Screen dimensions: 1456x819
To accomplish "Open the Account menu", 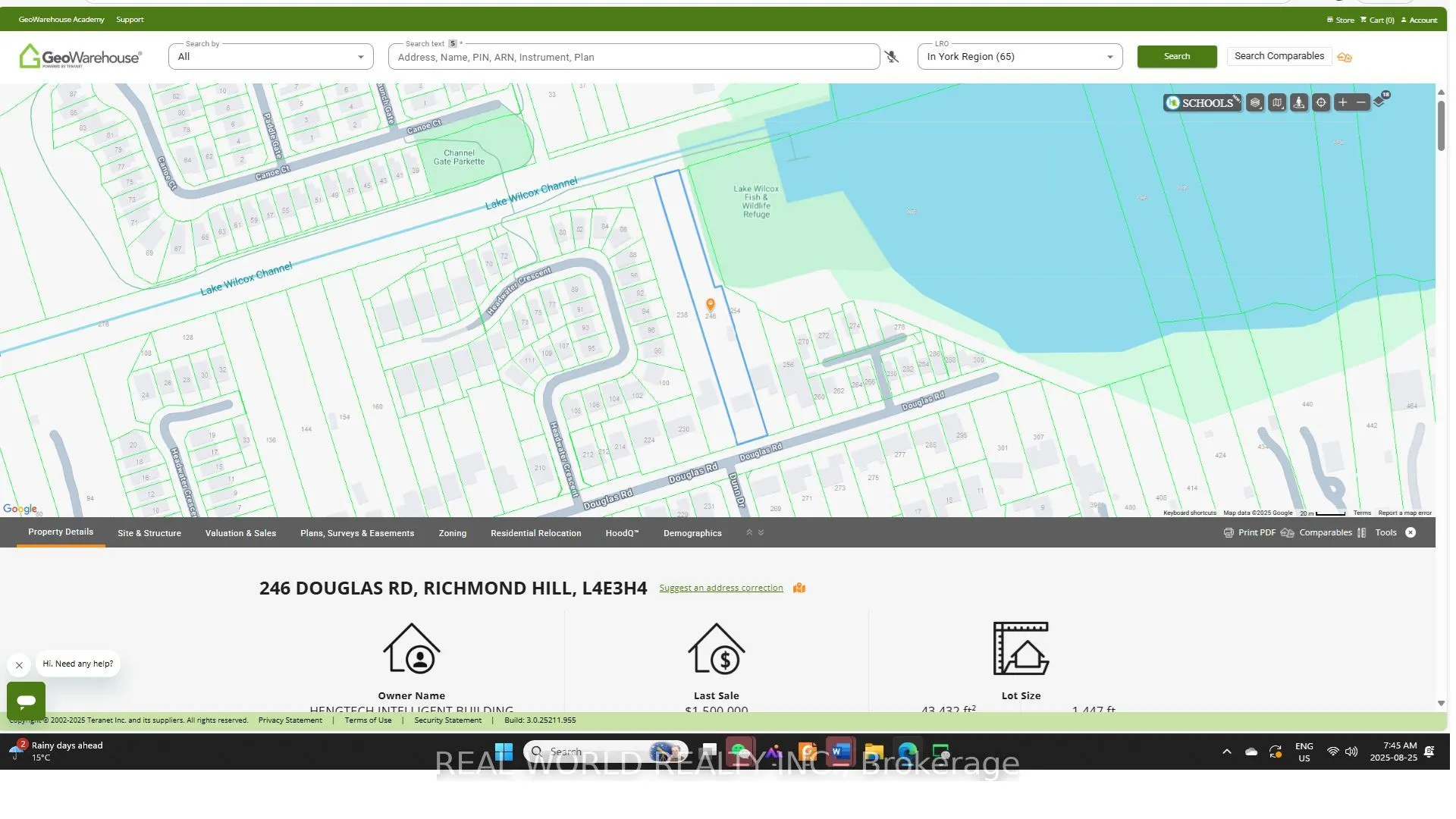I will (x=1419, y=20).
